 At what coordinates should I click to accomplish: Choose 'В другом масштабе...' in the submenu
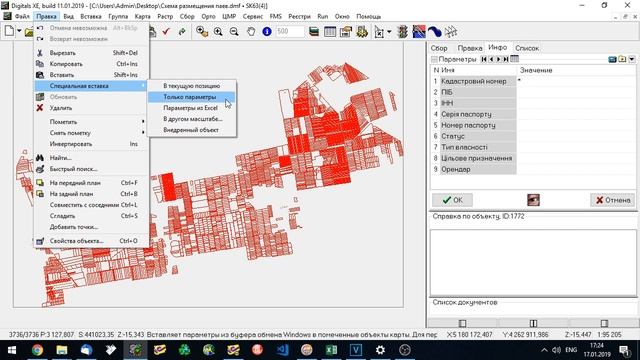pyautogui.click(x=191, y=119)
